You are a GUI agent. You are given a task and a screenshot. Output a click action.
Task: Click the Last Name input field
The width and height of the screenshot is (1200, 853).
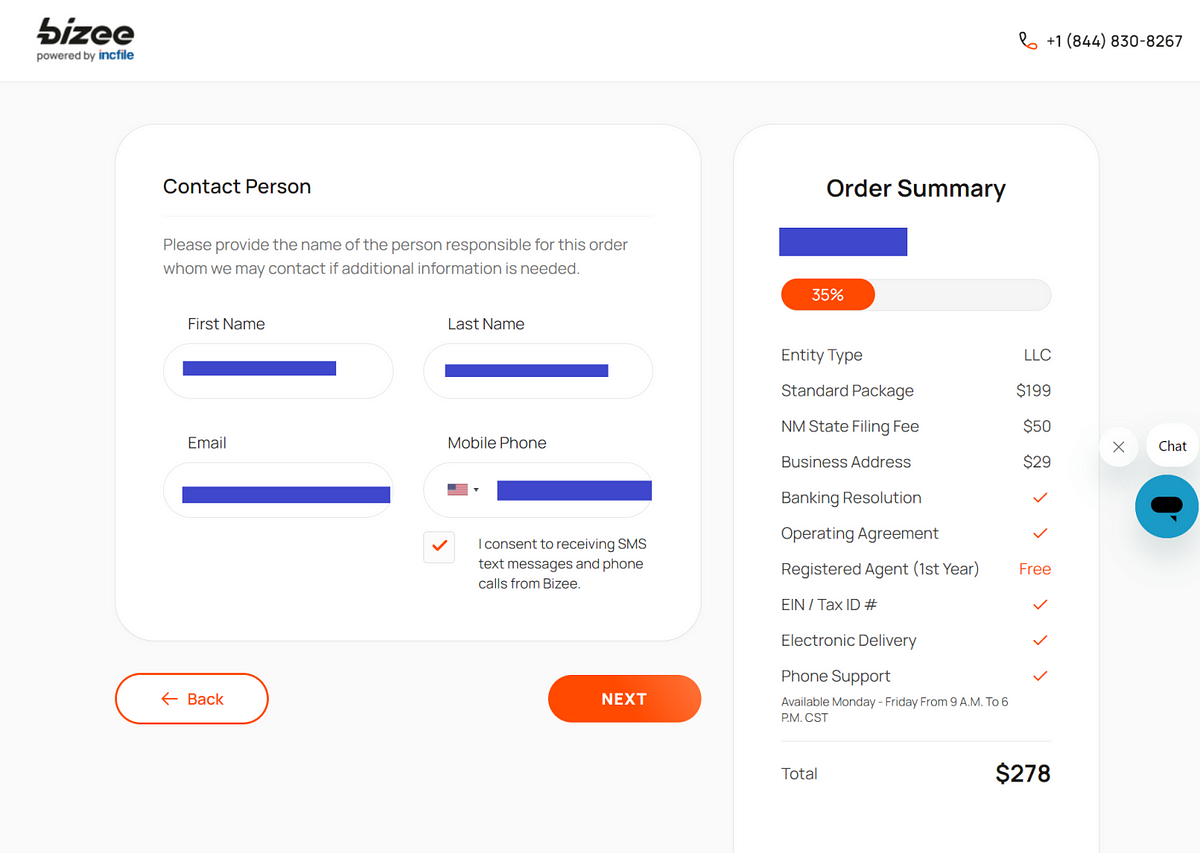(x=538, y=371)
